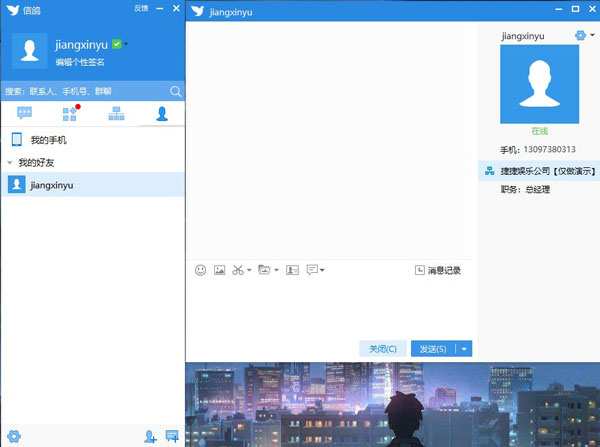Click the contact card icon in chat toolbar
Viewport: 600px width, 447px height.
tap(292, 270)
